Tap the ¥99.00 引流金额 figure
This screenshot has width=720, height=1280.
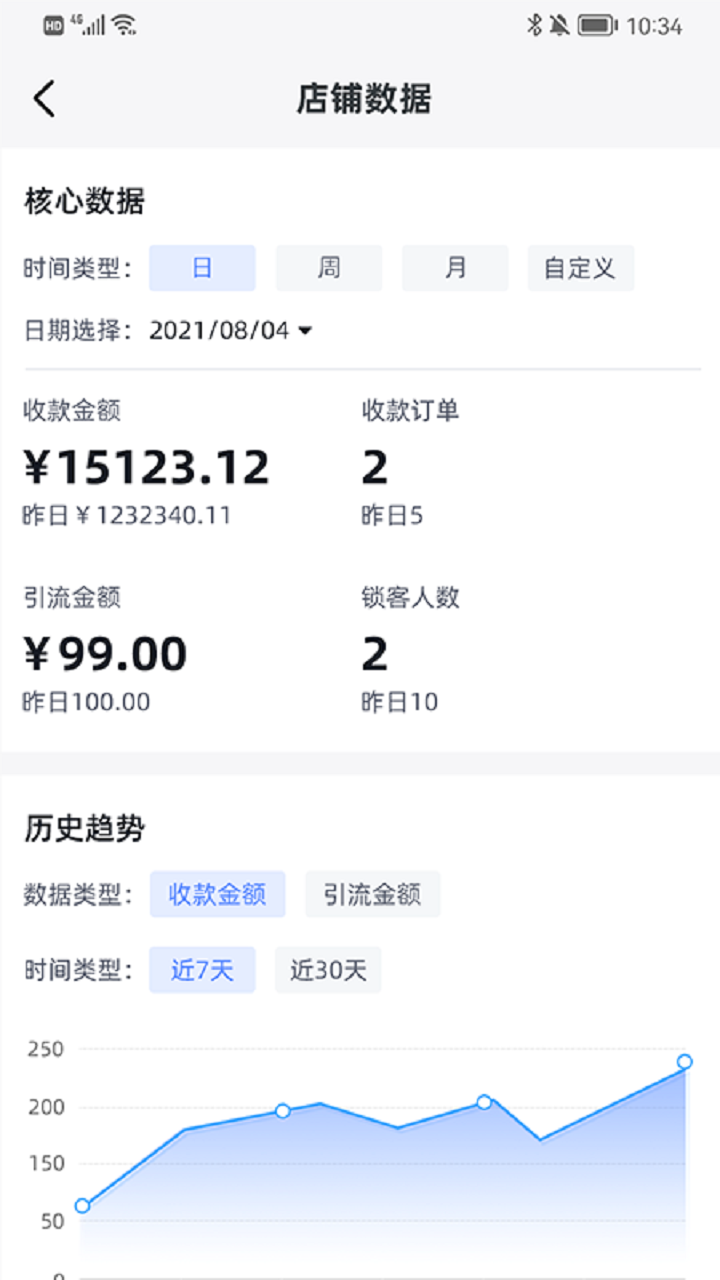[x=105, y=654]
